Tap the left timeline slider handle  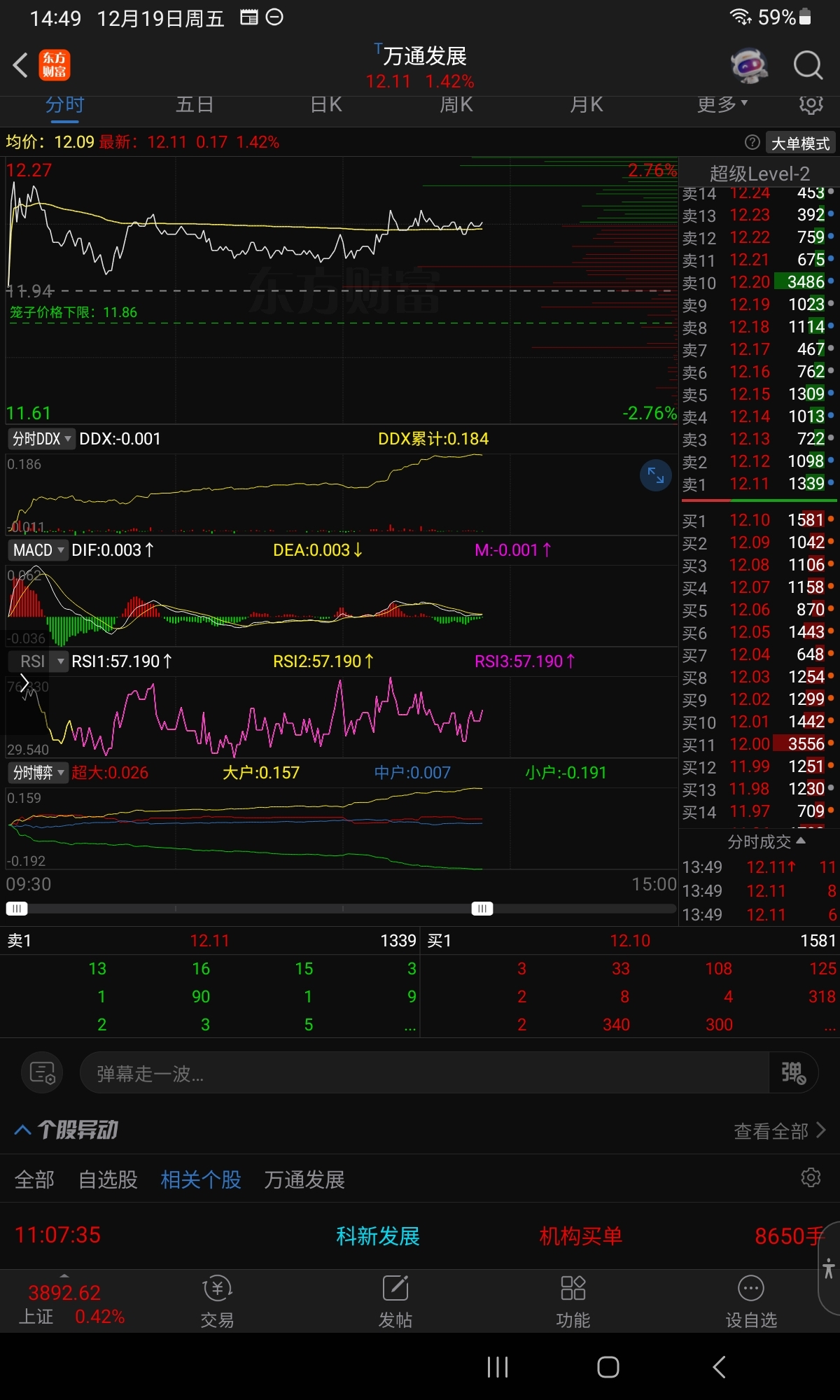(17, 909)
